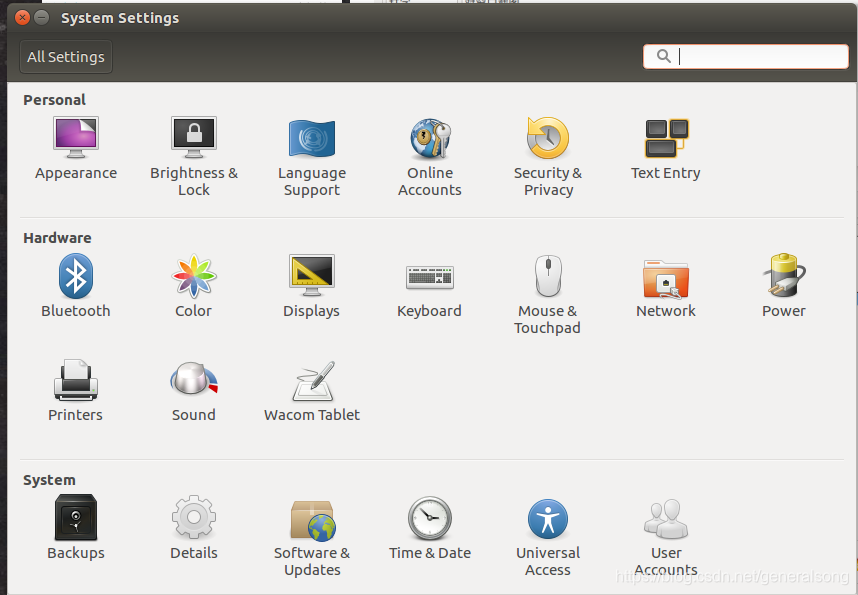Open Brightness & Lock settings icon
The image size is (858, 595).
click(x=194, y=137)
